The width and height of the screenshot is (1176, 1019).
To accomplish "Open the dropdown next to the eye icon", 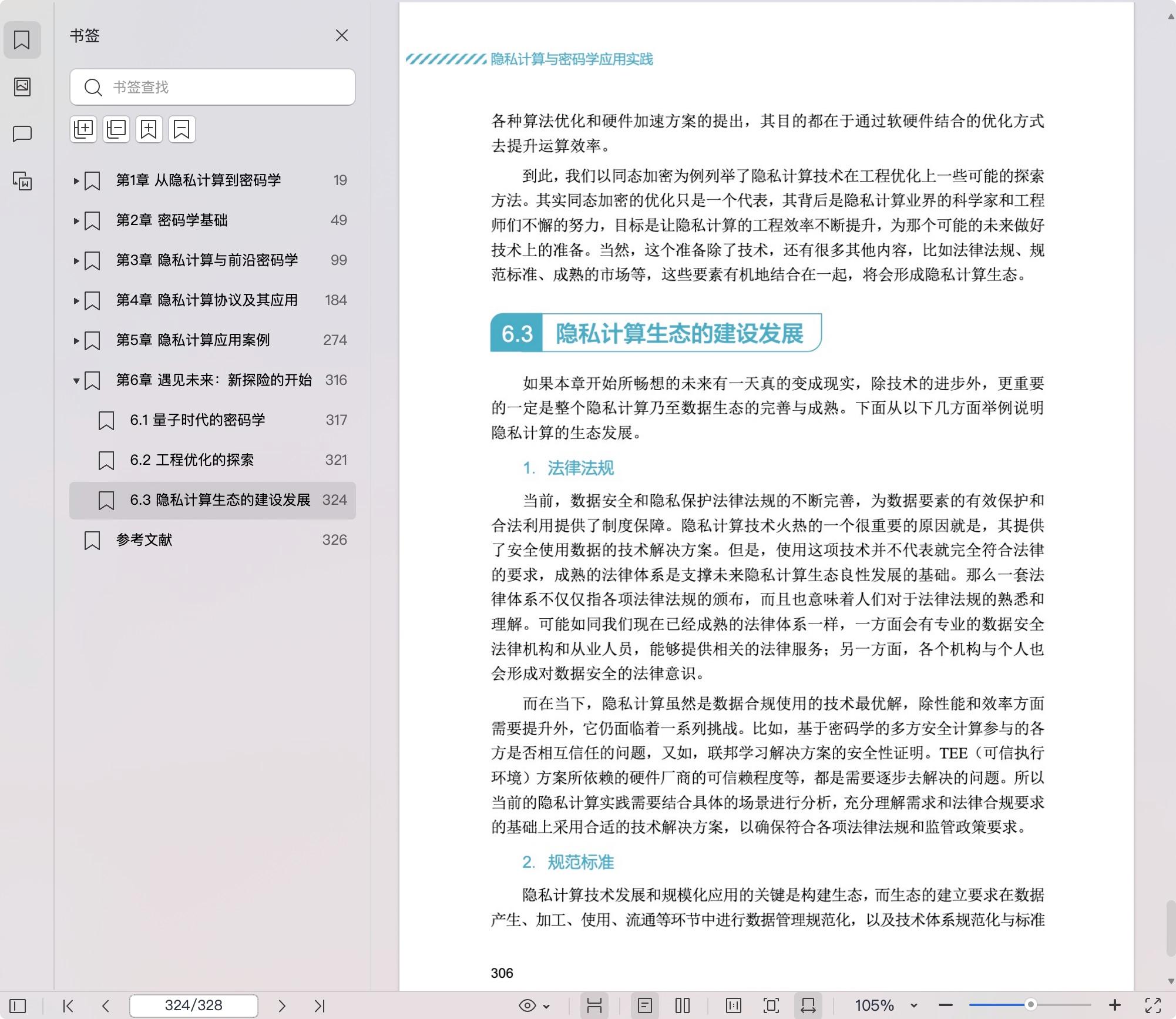I will click(x=547, y=1006).
